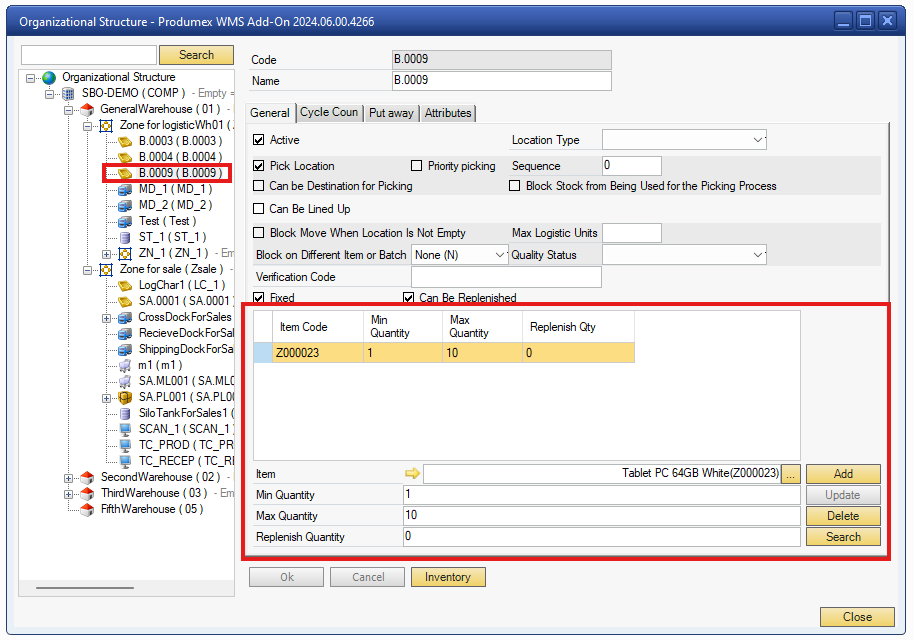
Task: Click the cart icon for m1
Action: (x=125, y=365)
